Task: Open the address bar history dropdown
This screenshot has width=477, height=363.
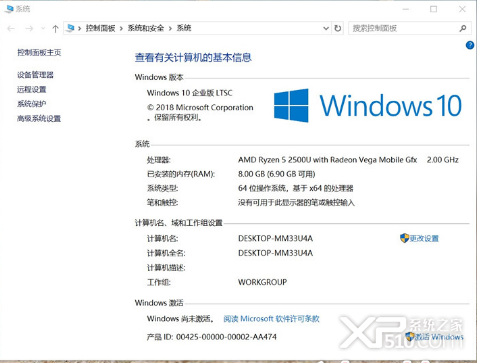Action: pos(326,29)
